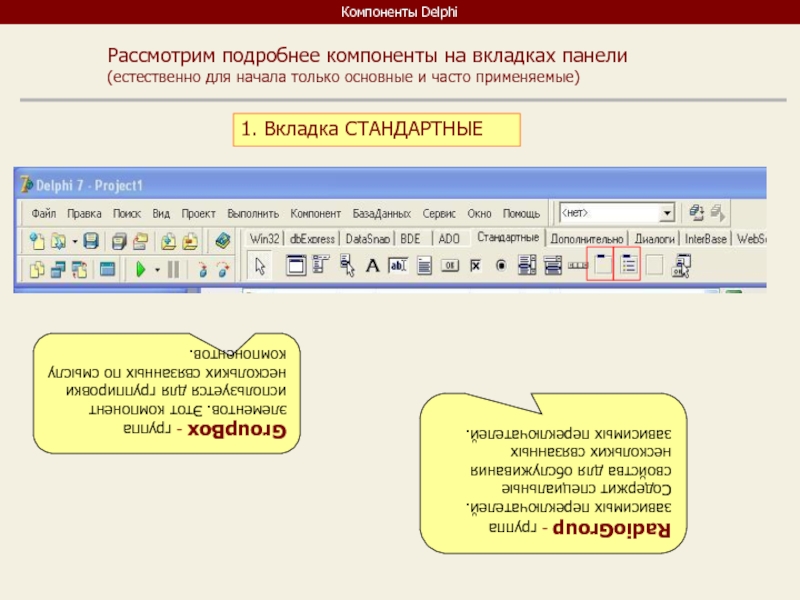Viewport: 800px width, 600px height.
Task: Open the Компонент menu
Action: pyautogui.click(x=315, y=214)
